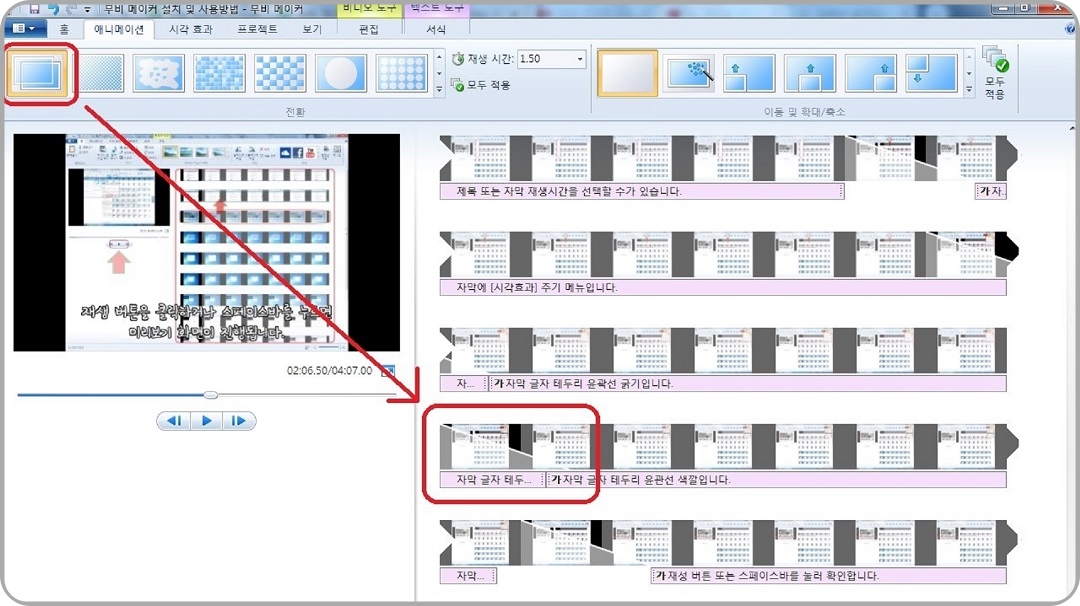Click the seek slider thumb under the preview
The height and width of the screenshot is (606, 1080).
pos(211,395)
